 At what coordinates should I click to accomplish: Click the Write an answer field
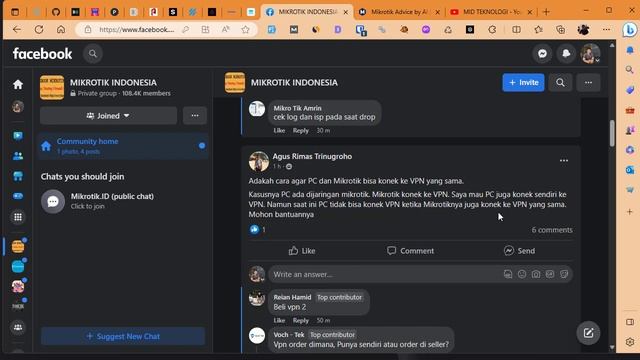384,274
